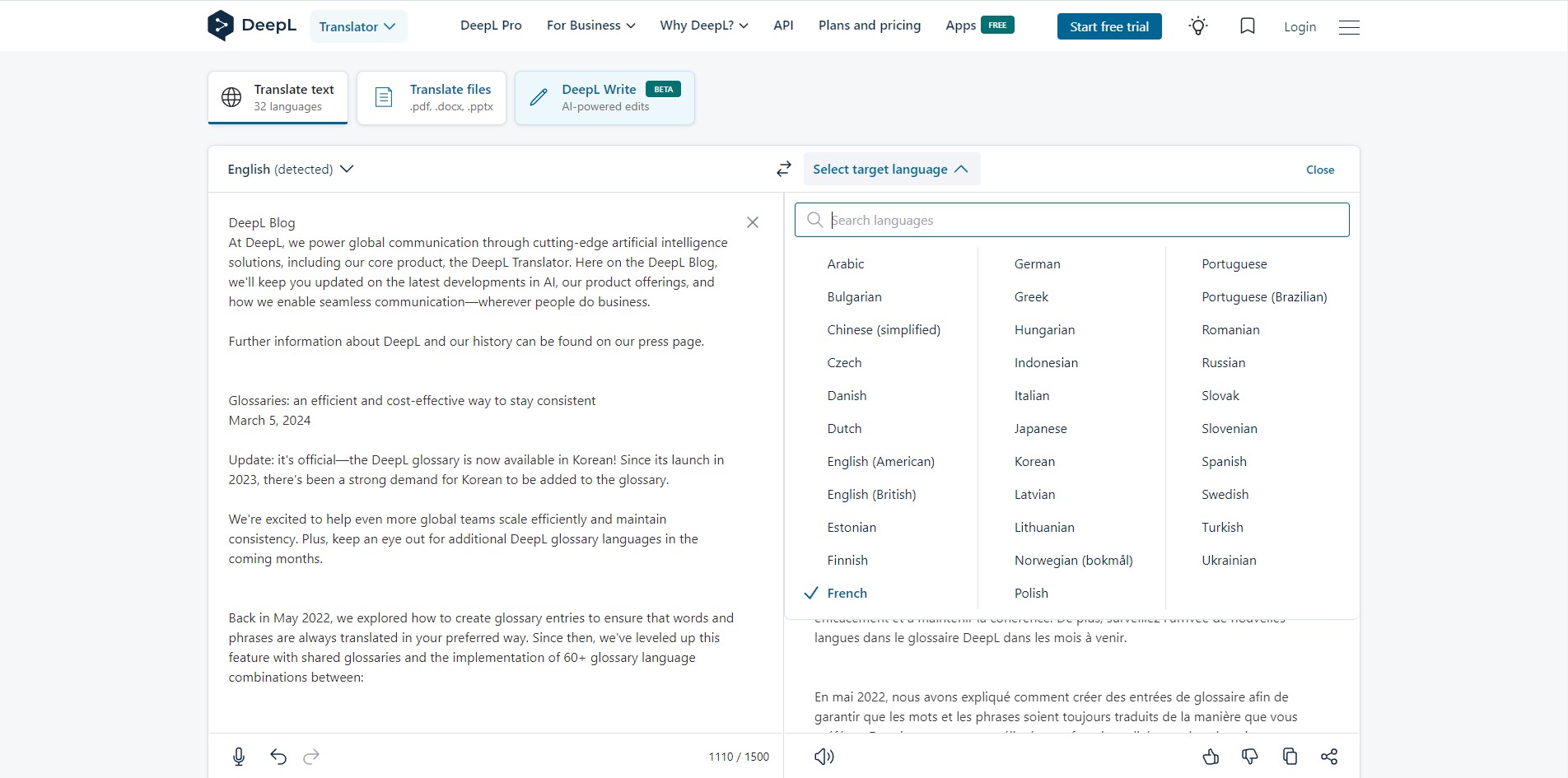This screenshot has width=1568, height=778.
Task: Click the microphone dictation icon
Action: pos(239,757)
